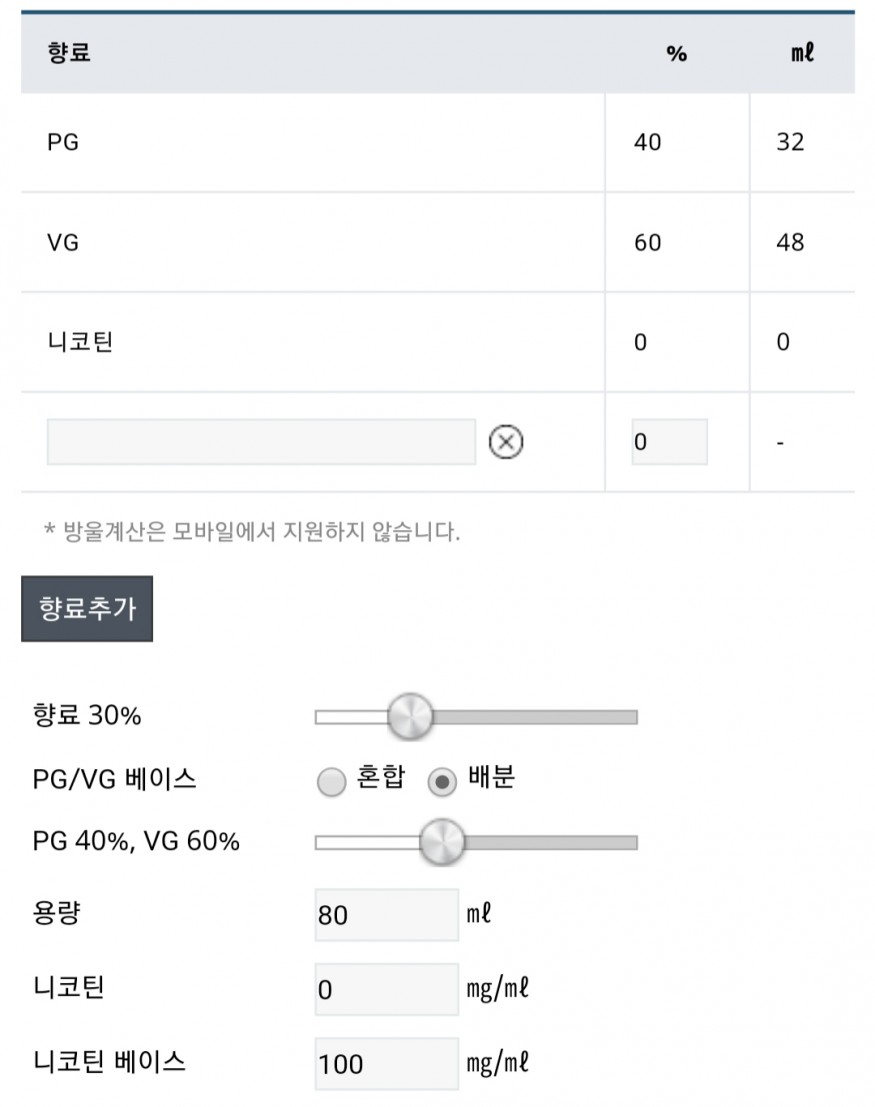Click the VG percent value 60

click(648, 242)
